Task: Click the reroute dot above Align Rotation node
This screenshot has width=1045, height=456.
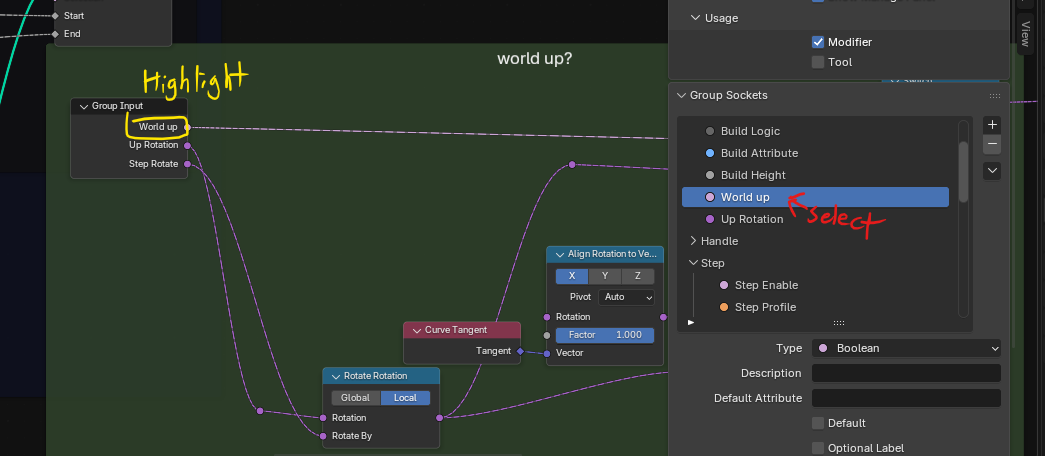Action: pyautogui.click(x=572, y=165)
